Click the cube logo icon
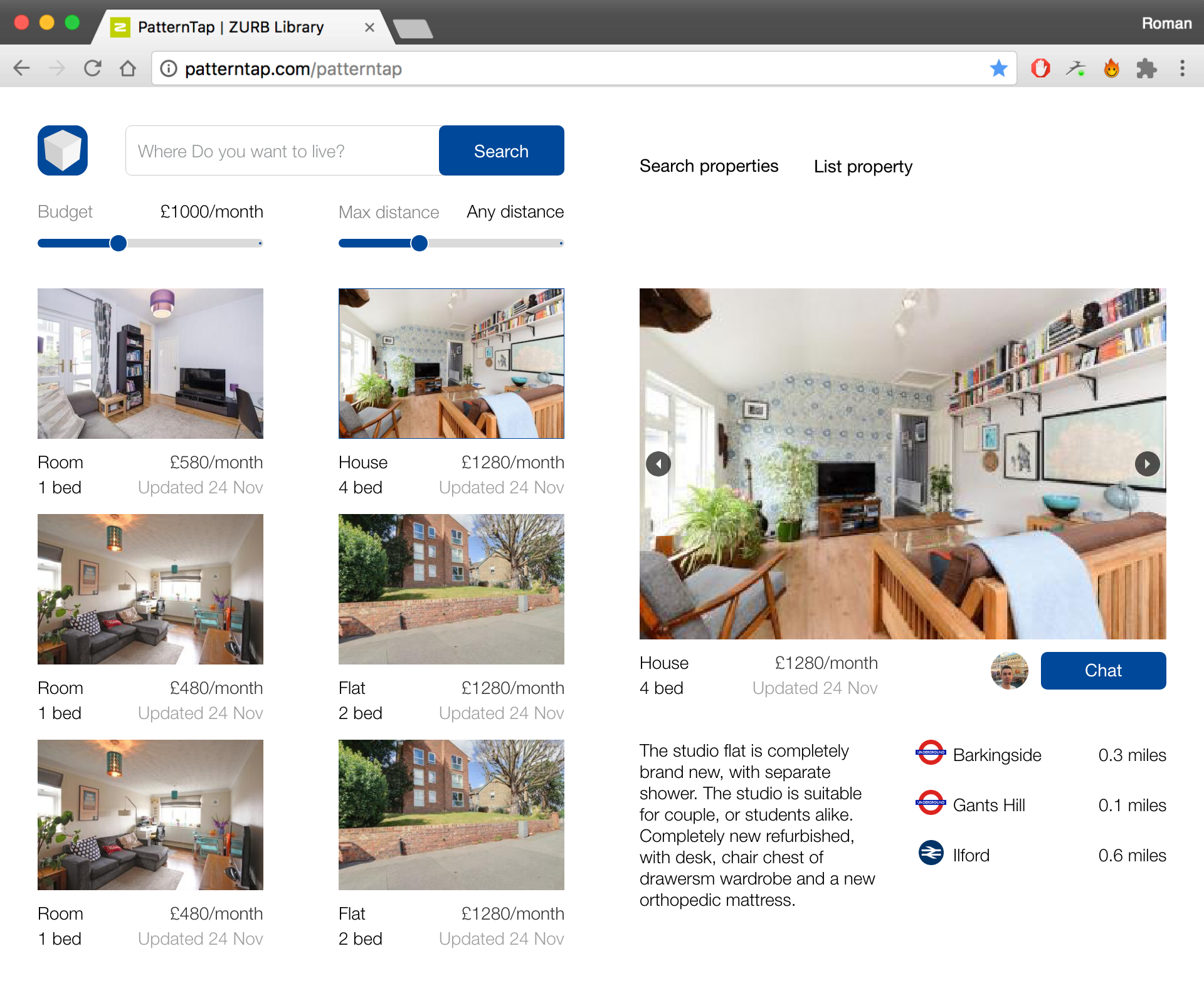The image size is (1204, 1003). [62, 150]
